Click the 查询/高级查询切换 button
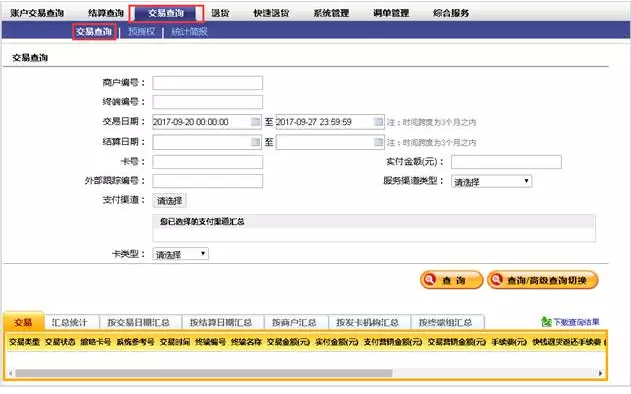Image resolution: width=631 pixels, height=394 pixels. [x=542, y=280]
